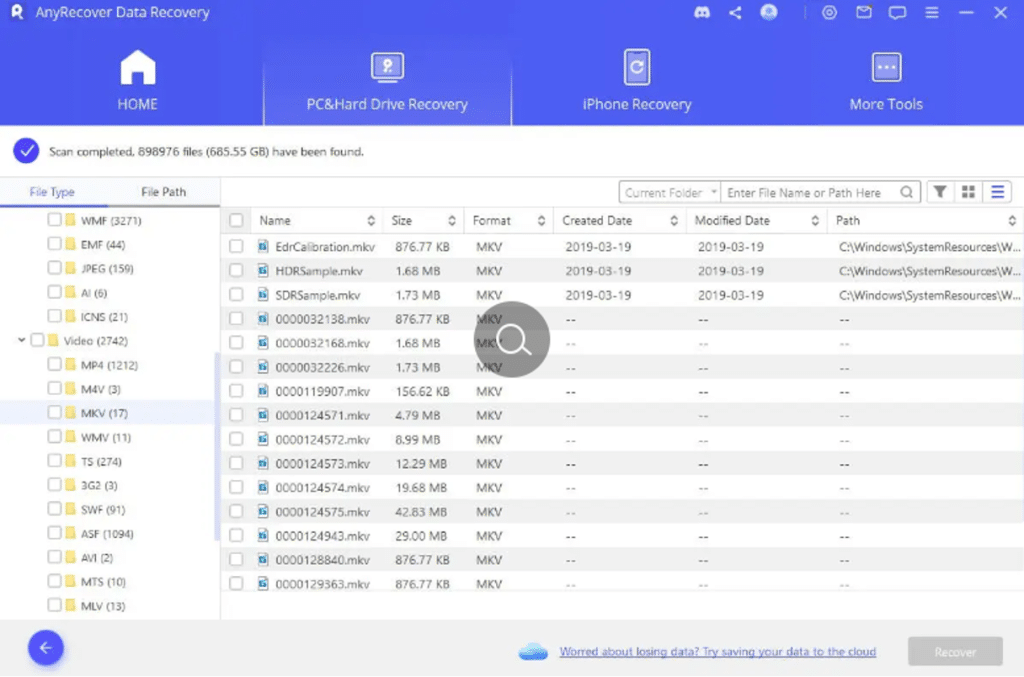1024x677 pixels.
Task: Click the hamburger menu icon
Action: tap(931, 13)
